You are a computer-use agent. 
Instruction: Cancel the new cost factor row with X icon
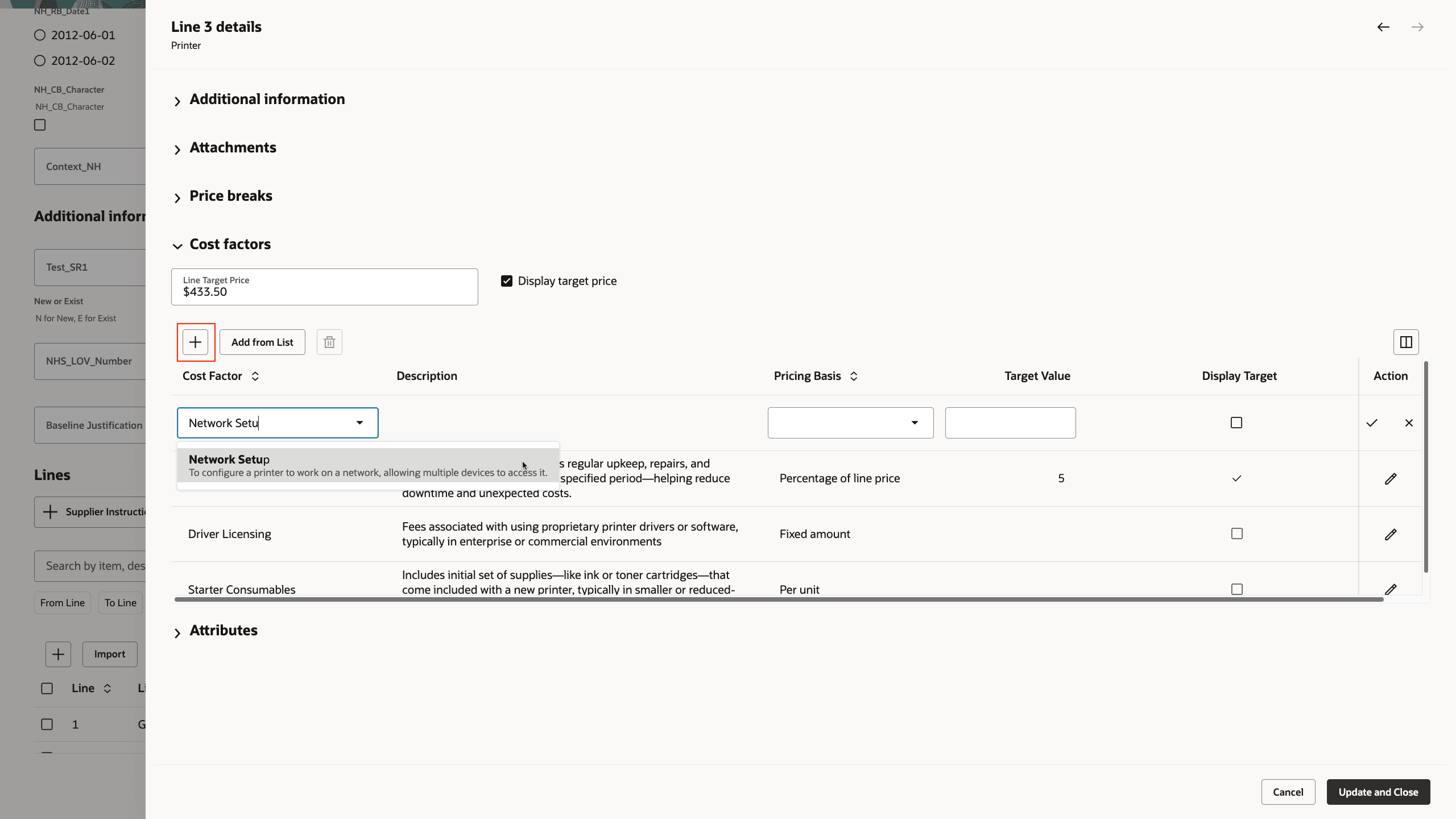tap(1409, 423)
